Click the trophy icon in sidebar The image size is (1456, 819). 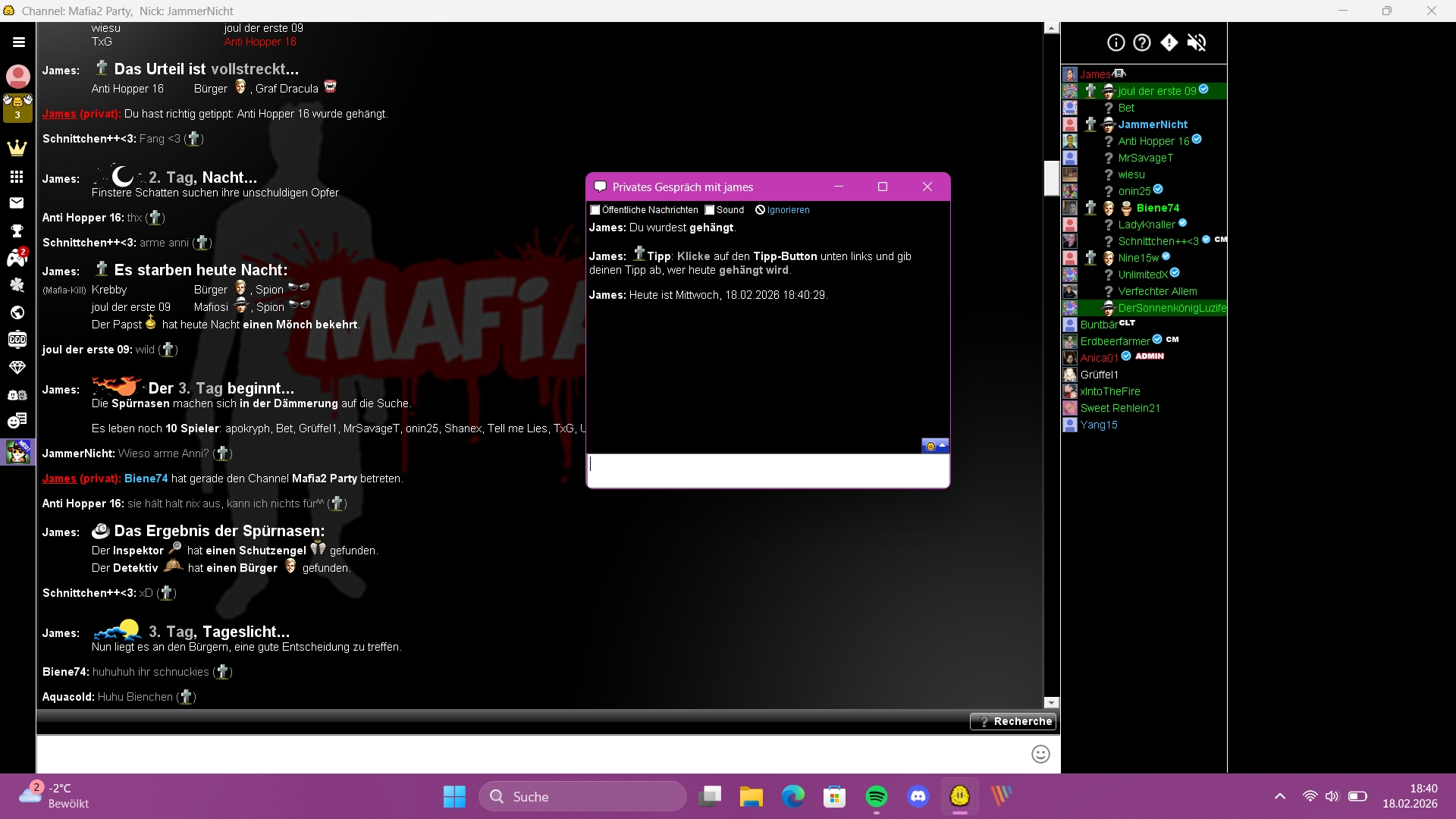click(17, 231)
